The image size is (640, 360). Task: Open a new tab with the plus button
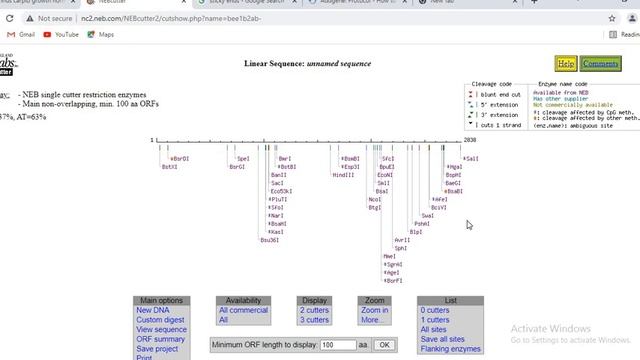[x=534, y=2]
